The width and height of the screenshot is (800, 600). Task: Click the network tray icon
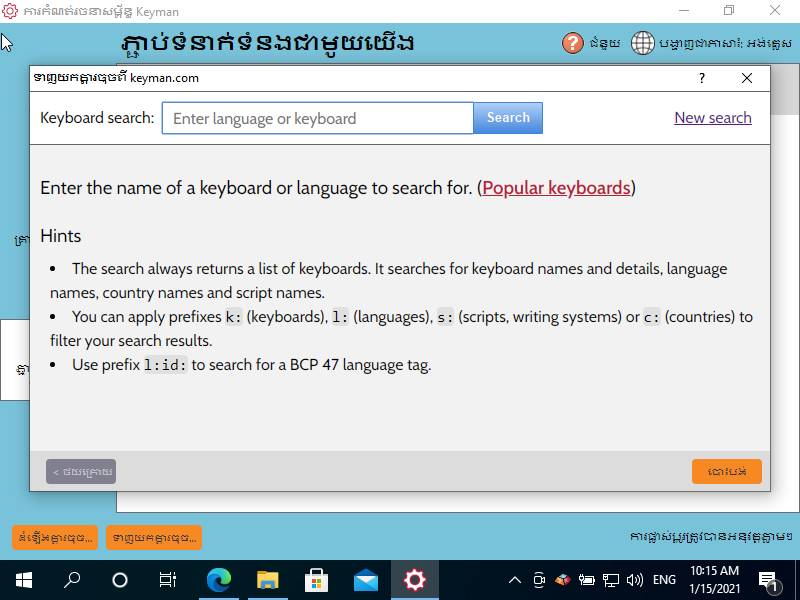pyautogui.click(x=611, y=580)
